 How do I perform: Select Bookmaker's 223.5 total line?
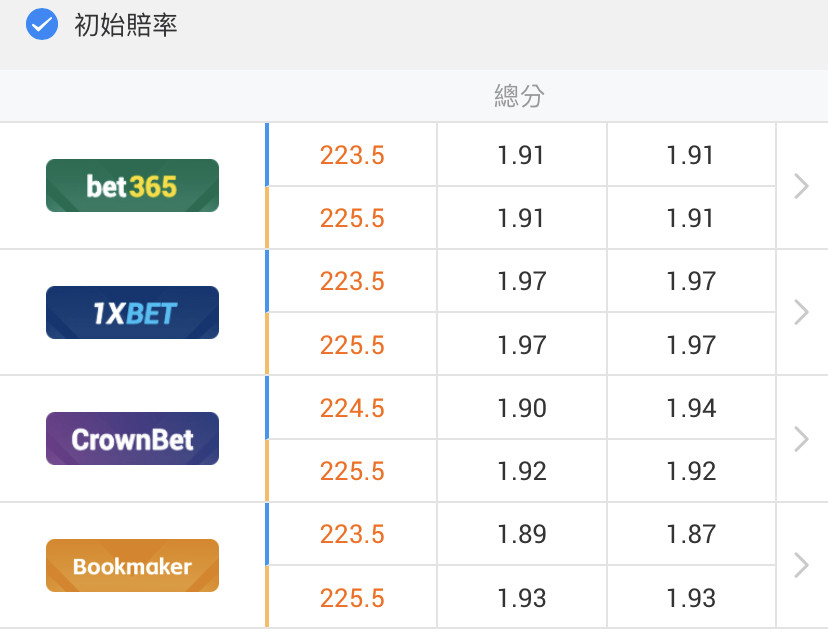click(352, 534)
